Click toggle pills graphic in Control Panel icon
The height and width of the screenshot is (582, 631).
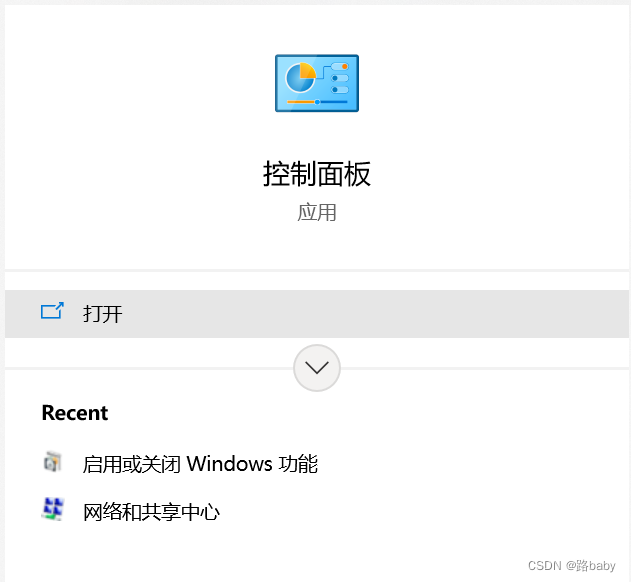click(x=339, y=78)
